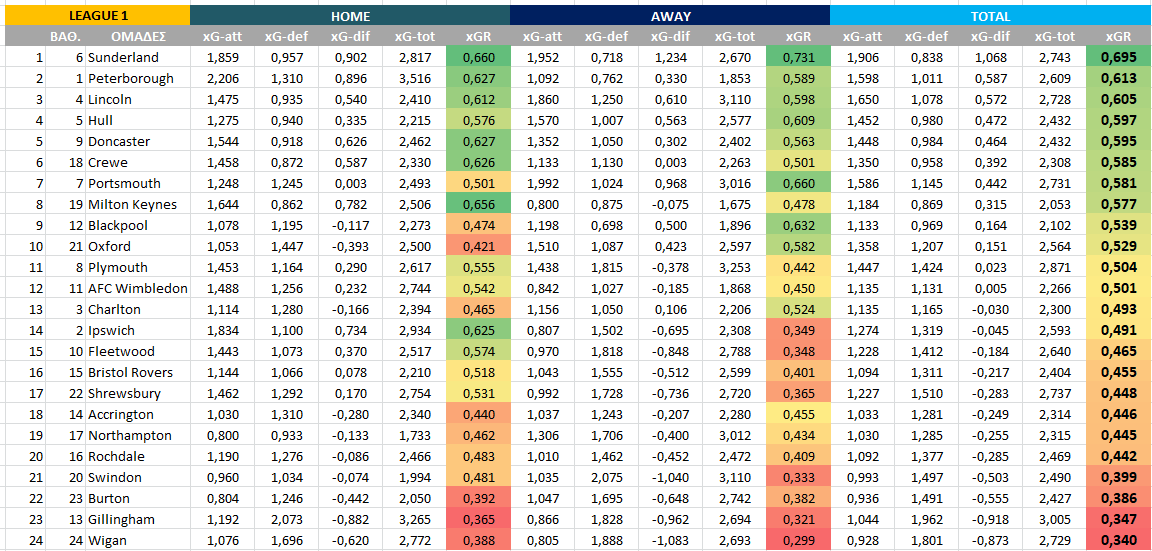The width and height of the screenshot is (1152, 551).
Task: Select the Accrington team cell
Action: [138, 414]
